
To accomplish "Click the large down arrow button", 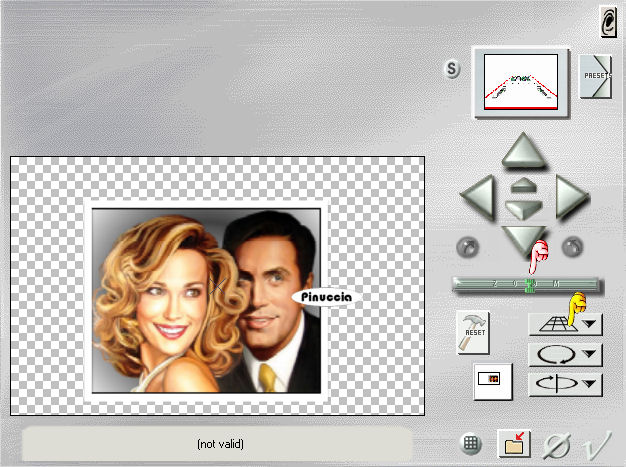I will pyautogui.click(x=523, y=241).
